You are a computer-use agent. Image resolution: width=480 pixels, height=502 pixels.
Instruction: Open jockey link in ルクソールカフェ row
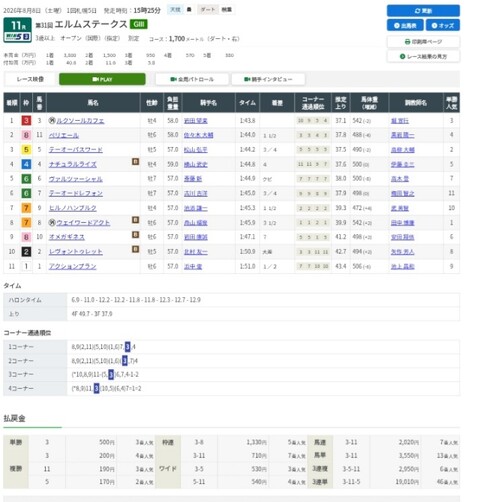point(196,121)
